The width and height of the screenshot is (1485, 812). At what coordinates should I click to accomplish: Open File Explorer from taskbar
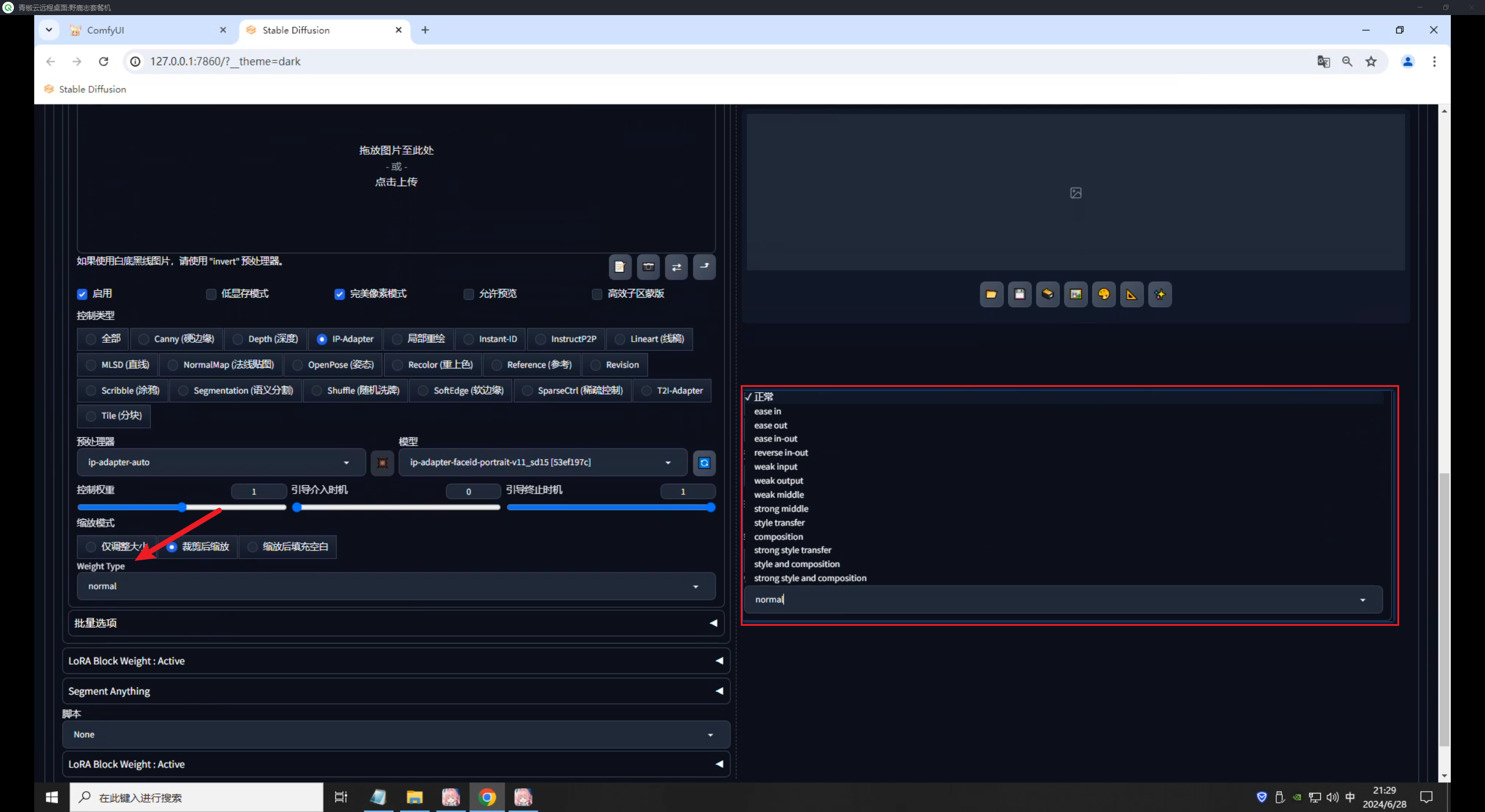point(414,797)
